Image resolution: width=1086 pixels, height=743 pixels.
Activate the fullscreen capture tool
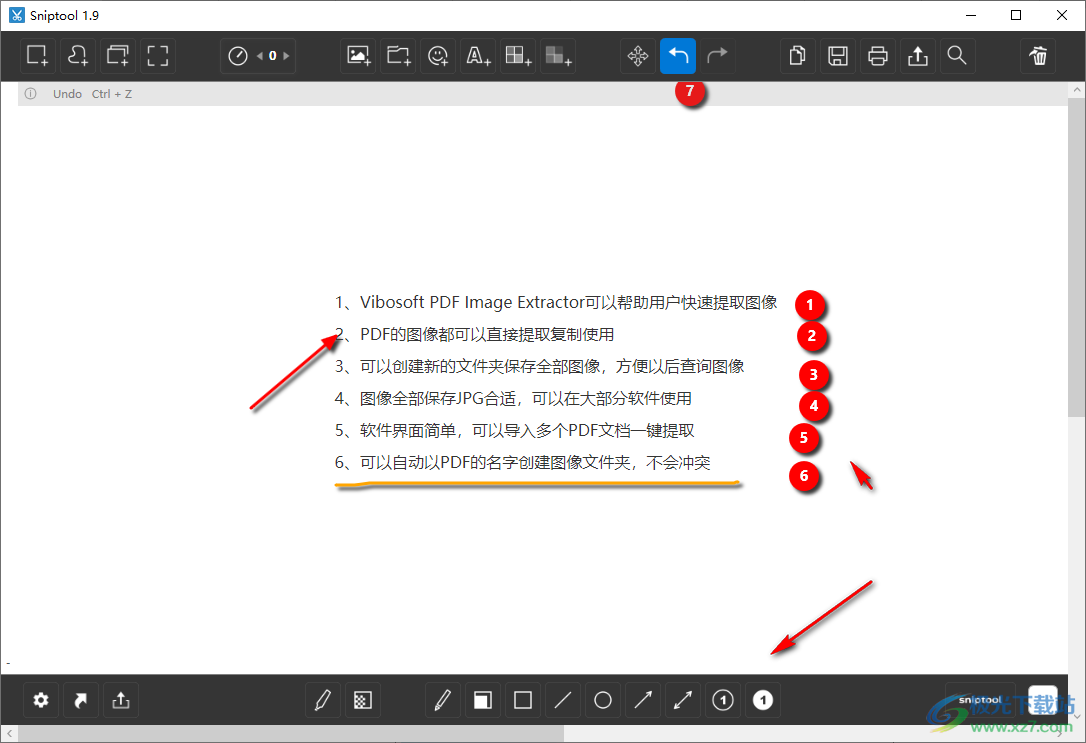tap(157, 55)
